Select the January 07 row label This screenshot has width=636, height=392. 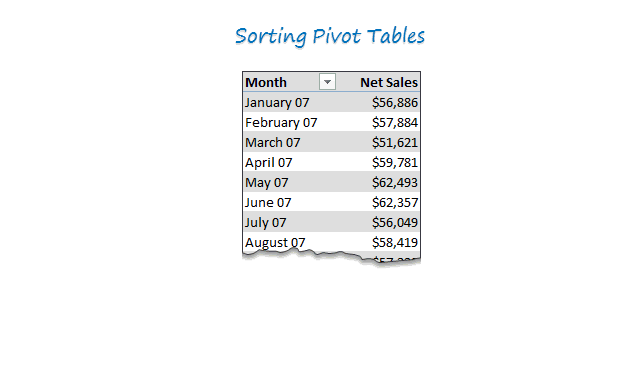[x=277, y=103]
